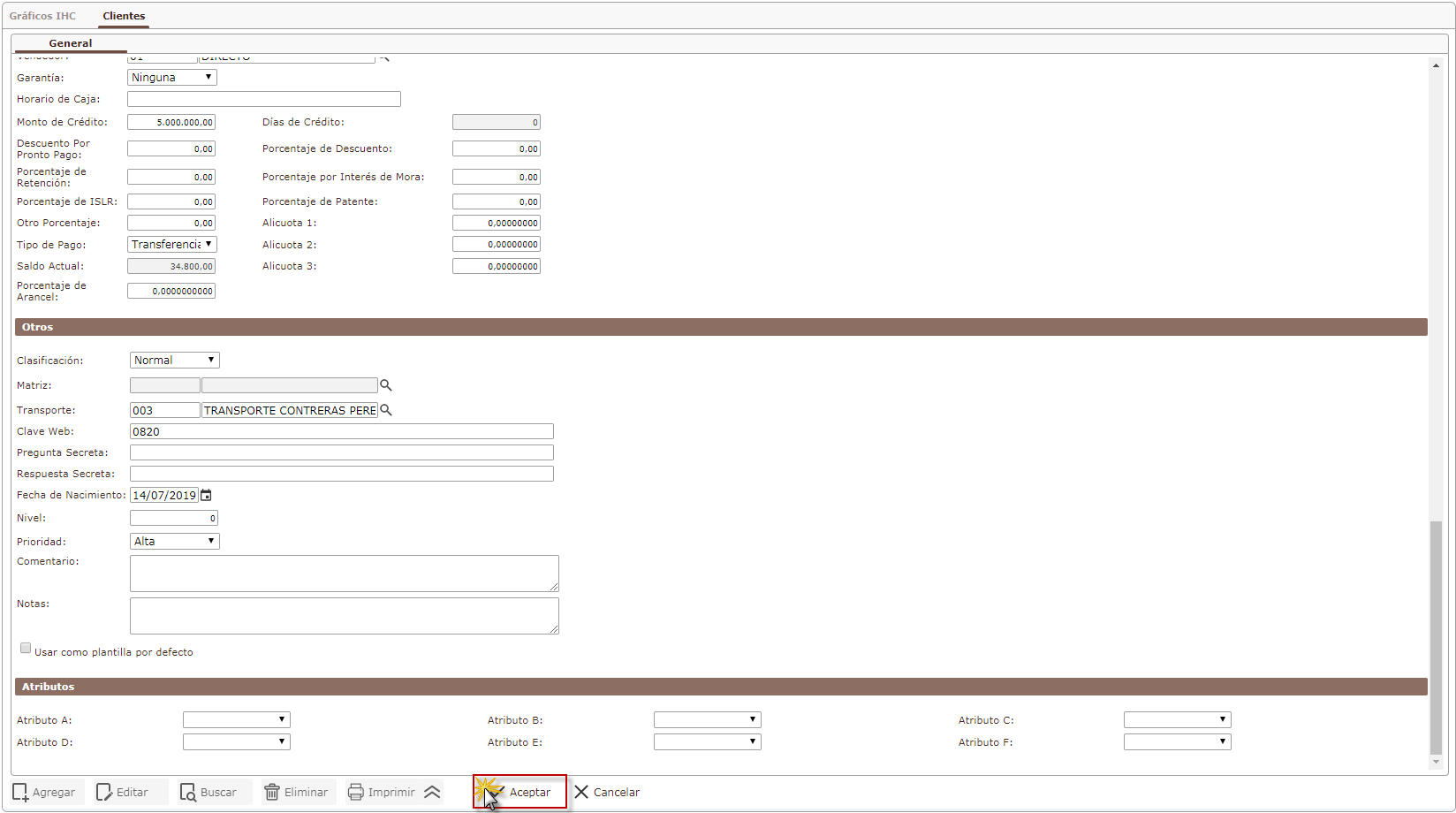
Task: Expand the Atributo F dropdown
Action: pos(1178,742)
